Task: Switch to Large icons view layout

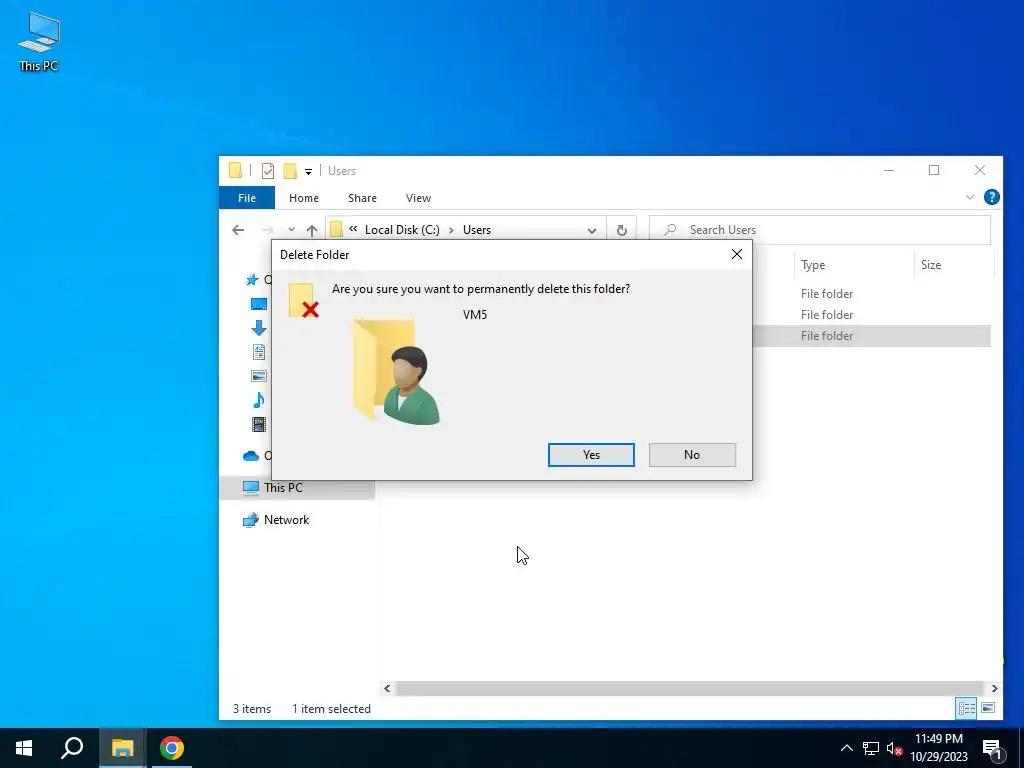Action: tap(988, 708)
